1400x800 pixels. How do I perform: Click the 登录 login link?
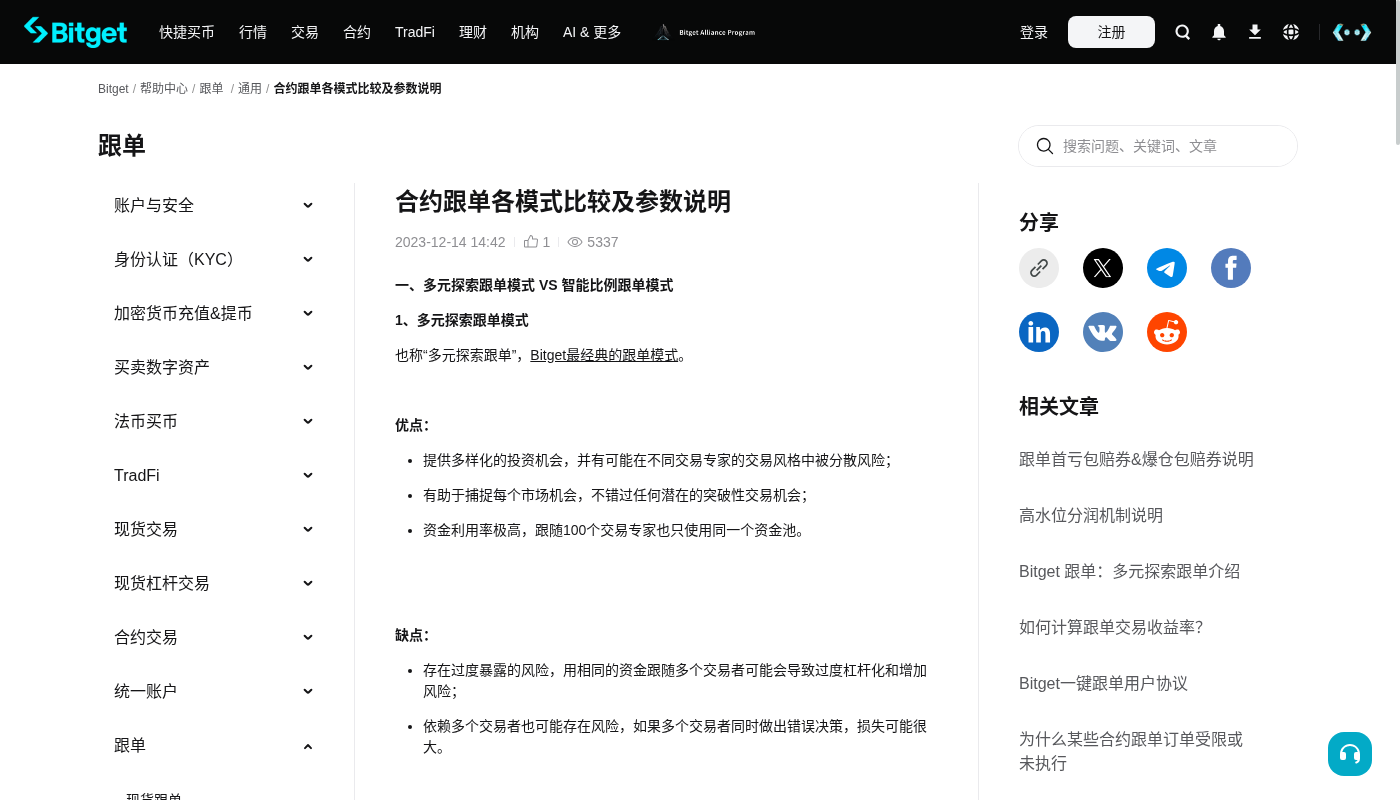[1034, 32]
